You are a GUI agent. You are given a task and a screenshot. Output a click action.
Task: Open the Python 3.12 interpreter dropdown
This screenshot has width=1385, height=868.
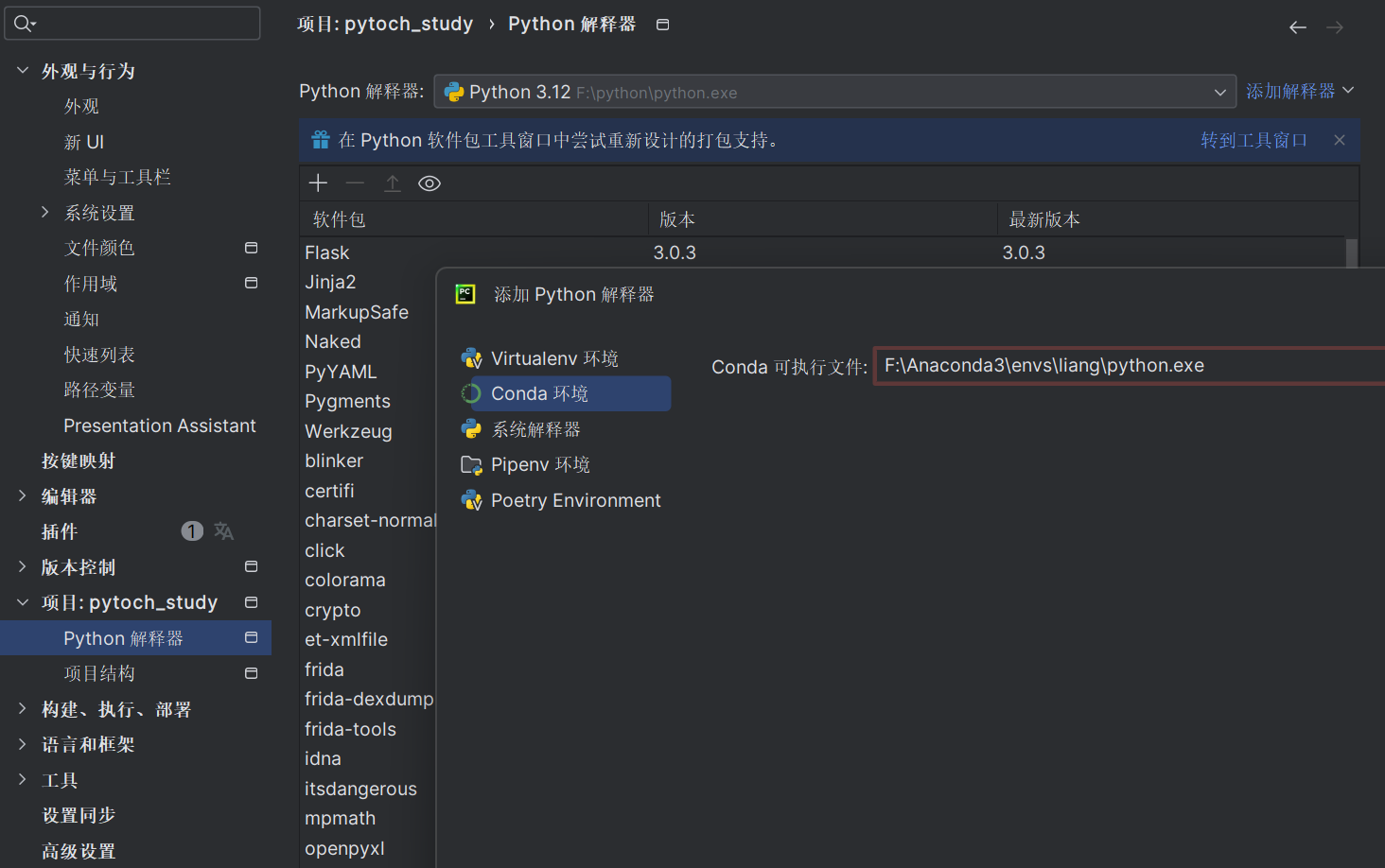coord(835,92)
